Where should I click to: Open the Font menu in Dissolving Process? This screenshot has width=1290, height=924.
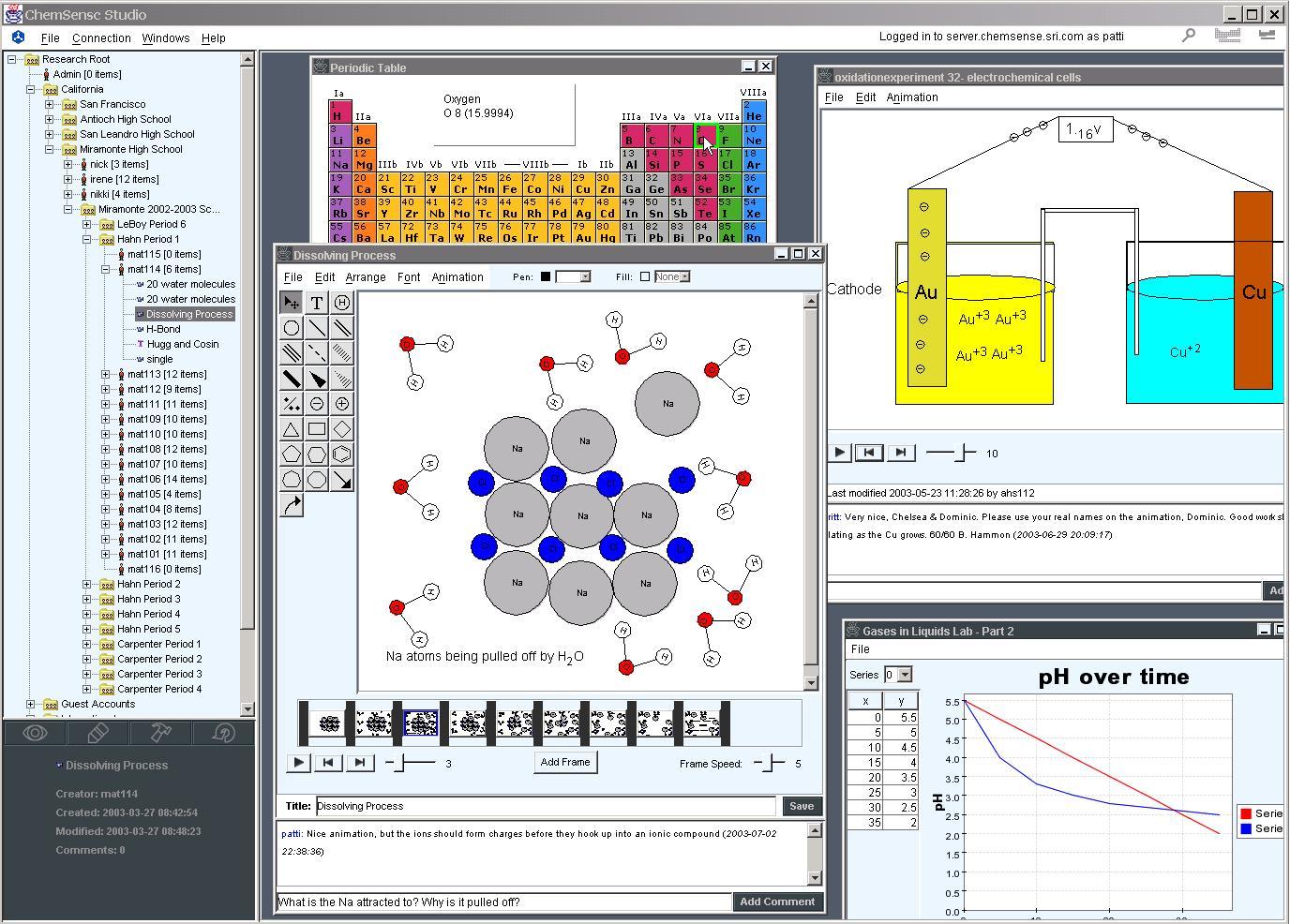[409, 277]
